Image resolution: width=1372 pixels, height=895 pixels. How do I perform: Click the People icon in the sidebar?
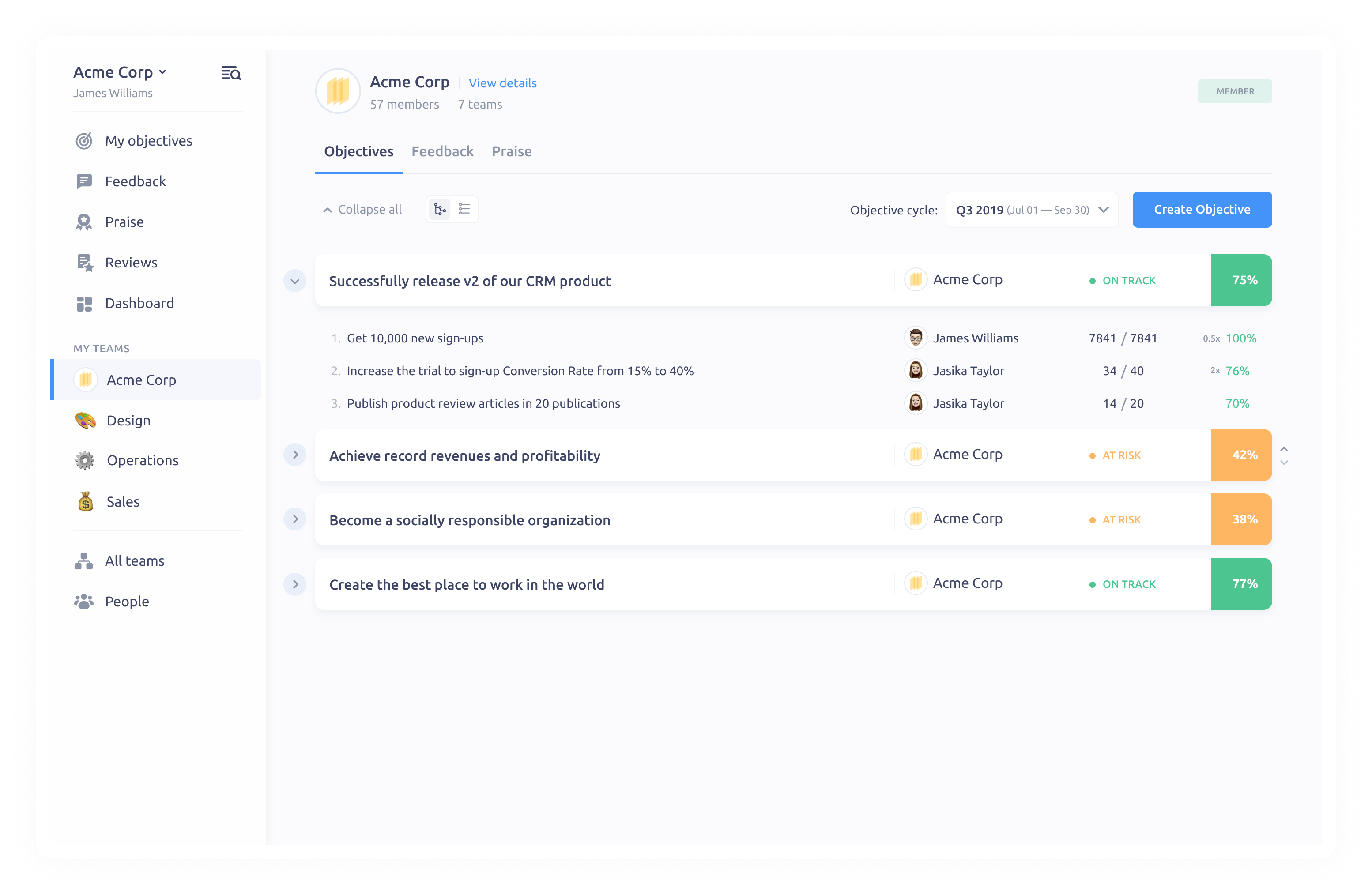pos(83,601)
